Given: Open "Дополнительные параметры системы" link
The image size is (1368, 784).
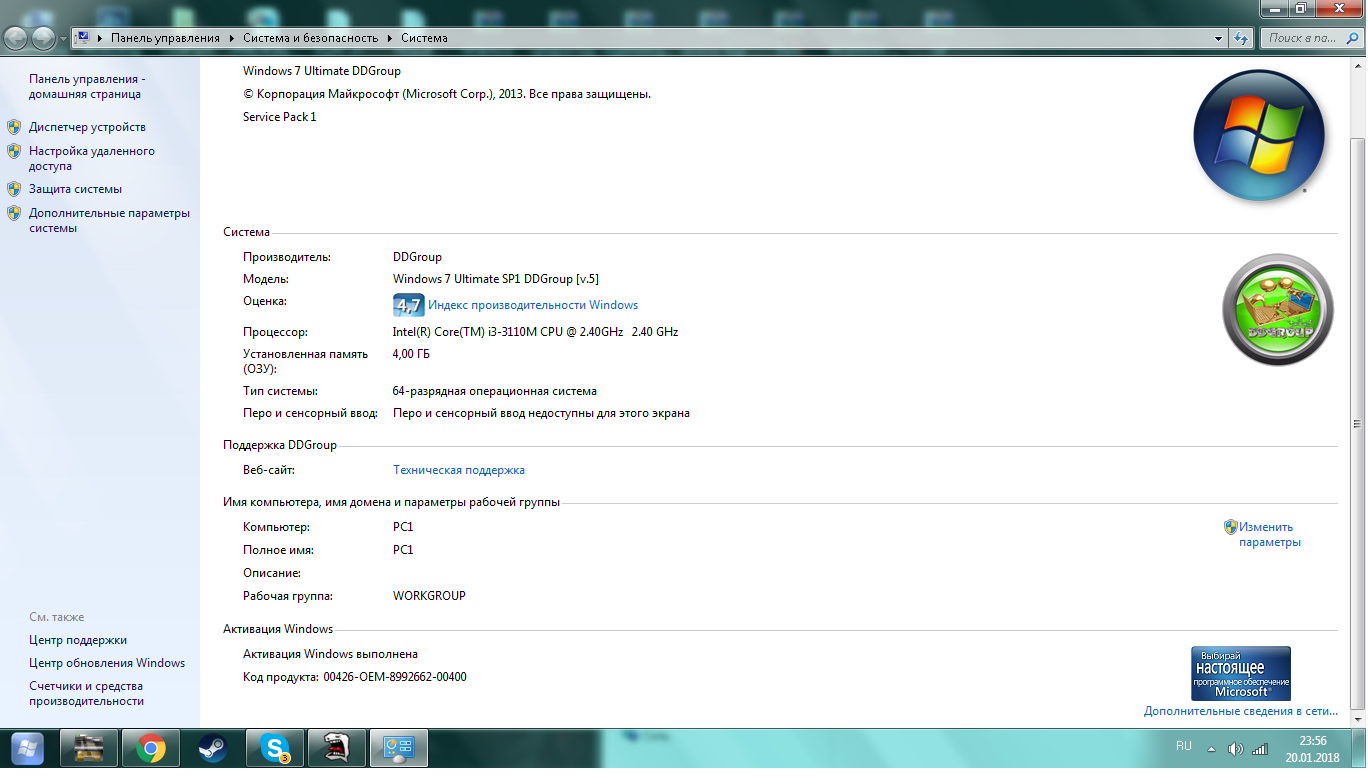Looking at the screenshot, I should (x=109, y=220).
